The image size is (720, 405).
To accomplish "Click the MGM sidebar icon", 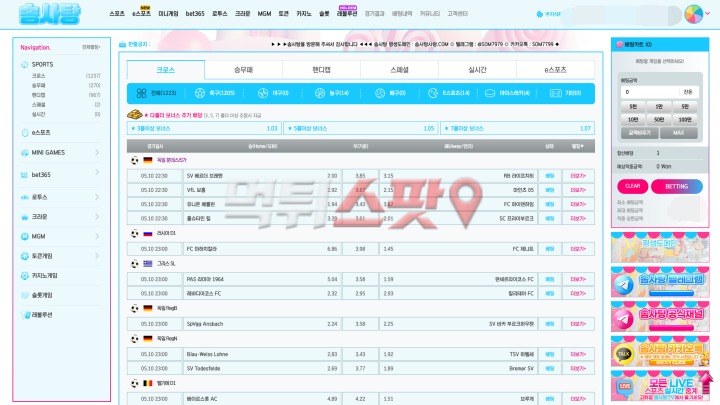I will click(25, 236).
